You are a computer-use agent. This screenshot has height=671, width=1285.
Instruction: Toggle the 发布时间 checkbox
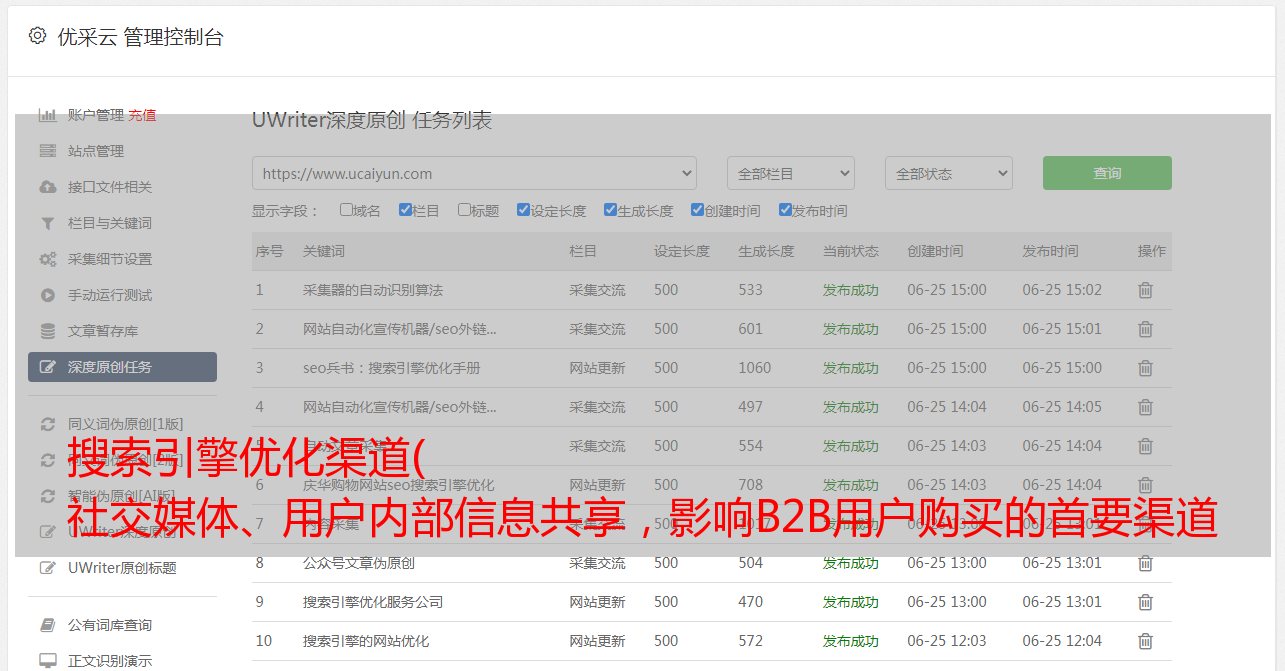[x=784, y=210]
